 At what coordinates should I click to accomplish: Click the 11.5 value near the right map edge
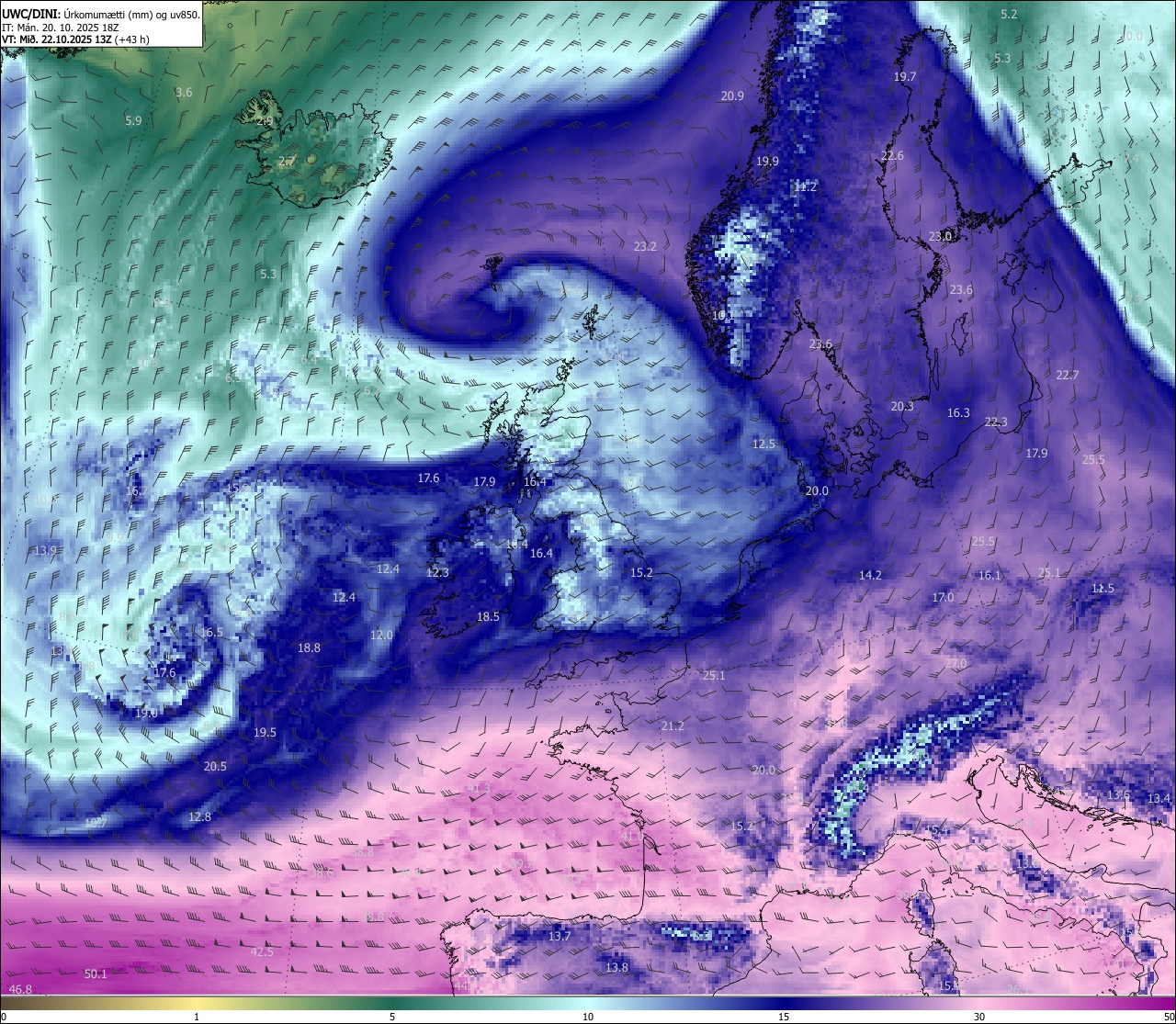pos(1102,588)
